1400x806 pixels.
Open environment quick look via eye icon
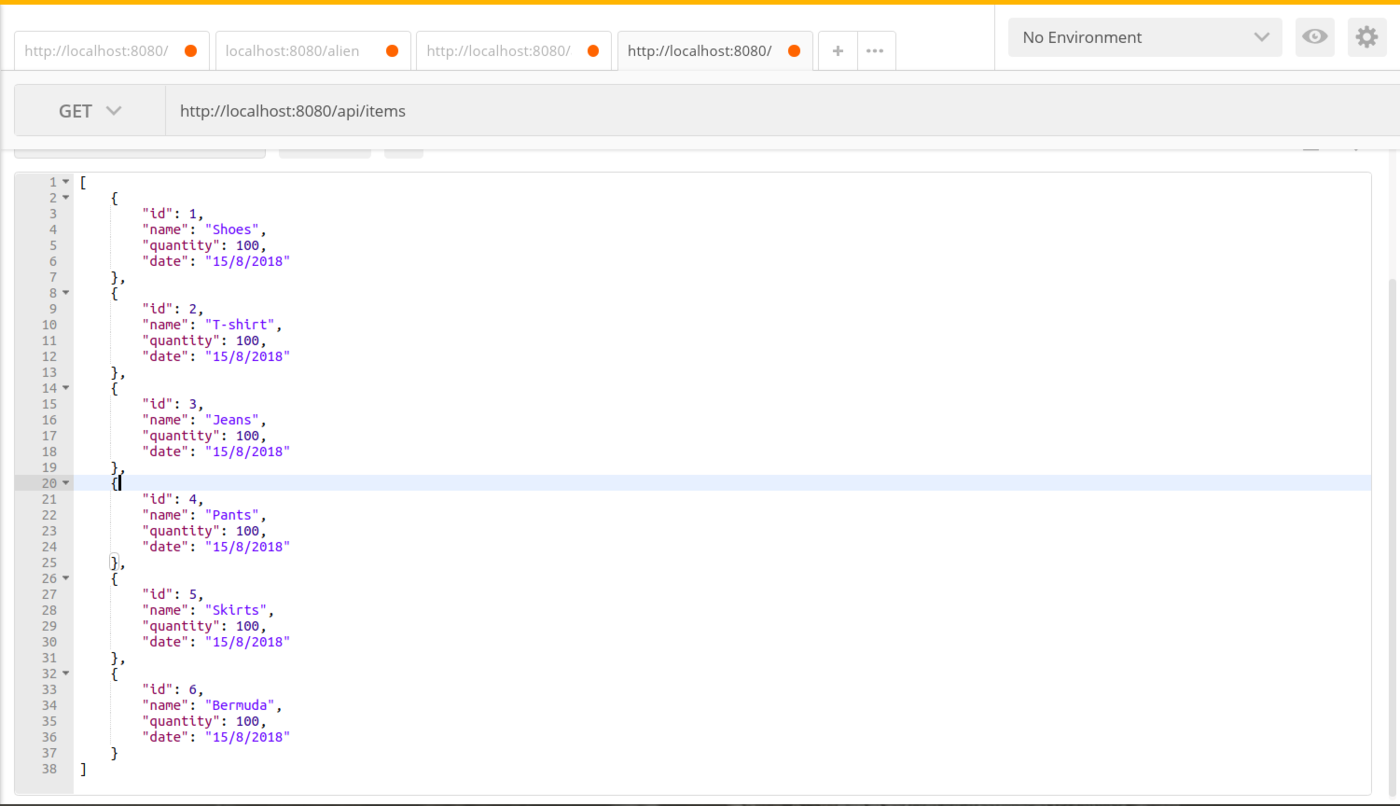coord(1314,37)
